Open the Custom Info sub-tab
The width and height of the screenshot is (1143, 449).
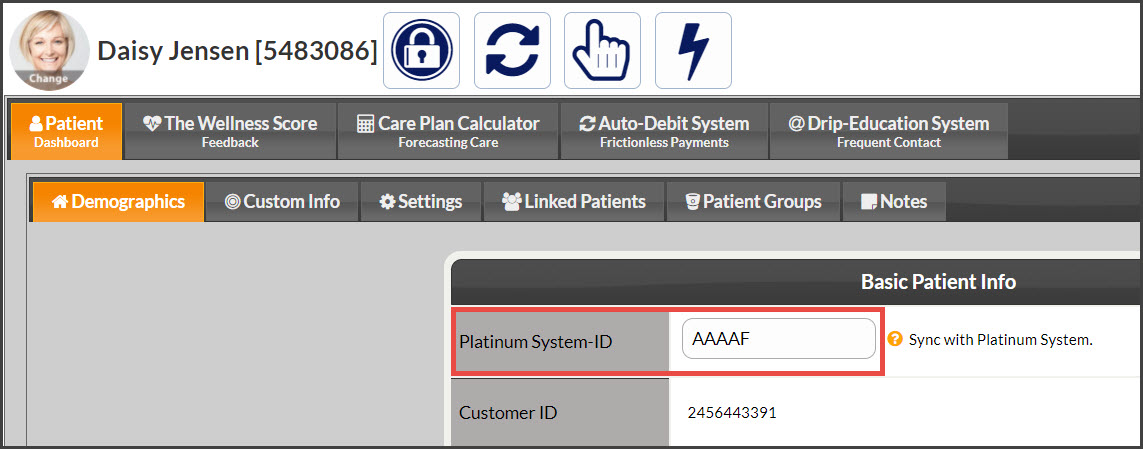tap(283, 202)
